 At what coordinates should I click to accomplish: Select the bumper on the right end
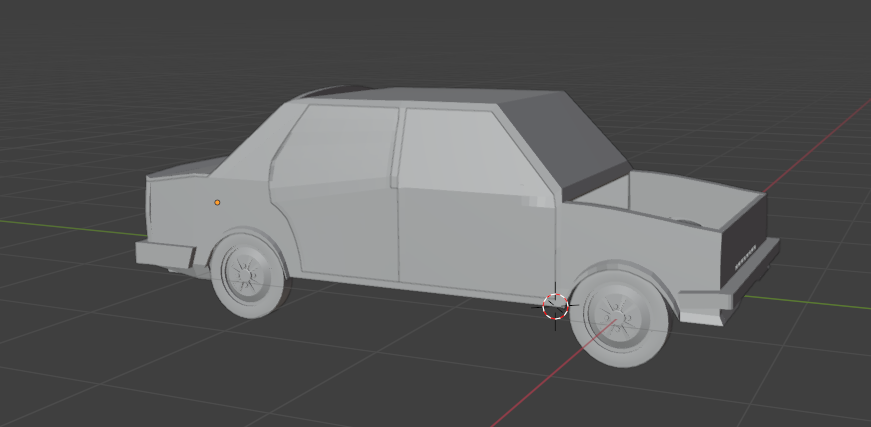pyautogui.click(x=740, y=290)
